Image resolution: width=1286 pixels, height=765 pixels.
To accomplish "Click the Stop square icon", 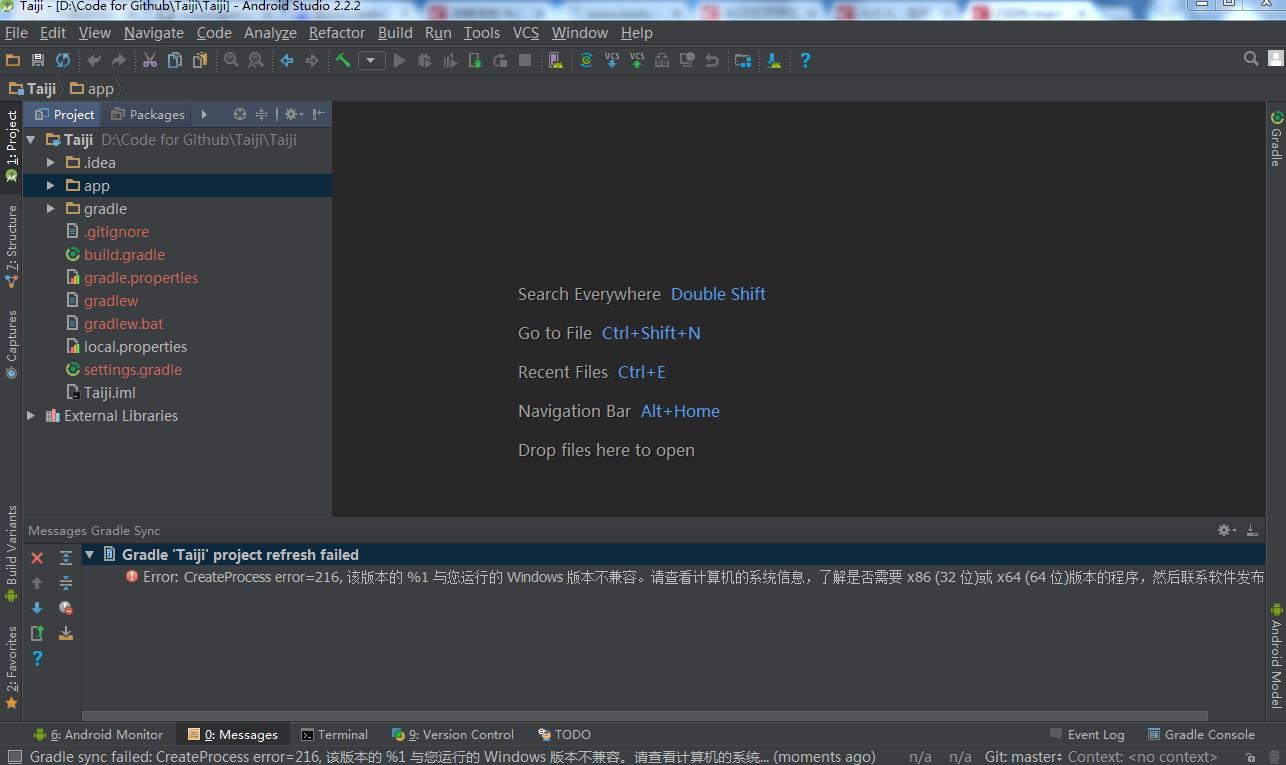I will (525, 60).
